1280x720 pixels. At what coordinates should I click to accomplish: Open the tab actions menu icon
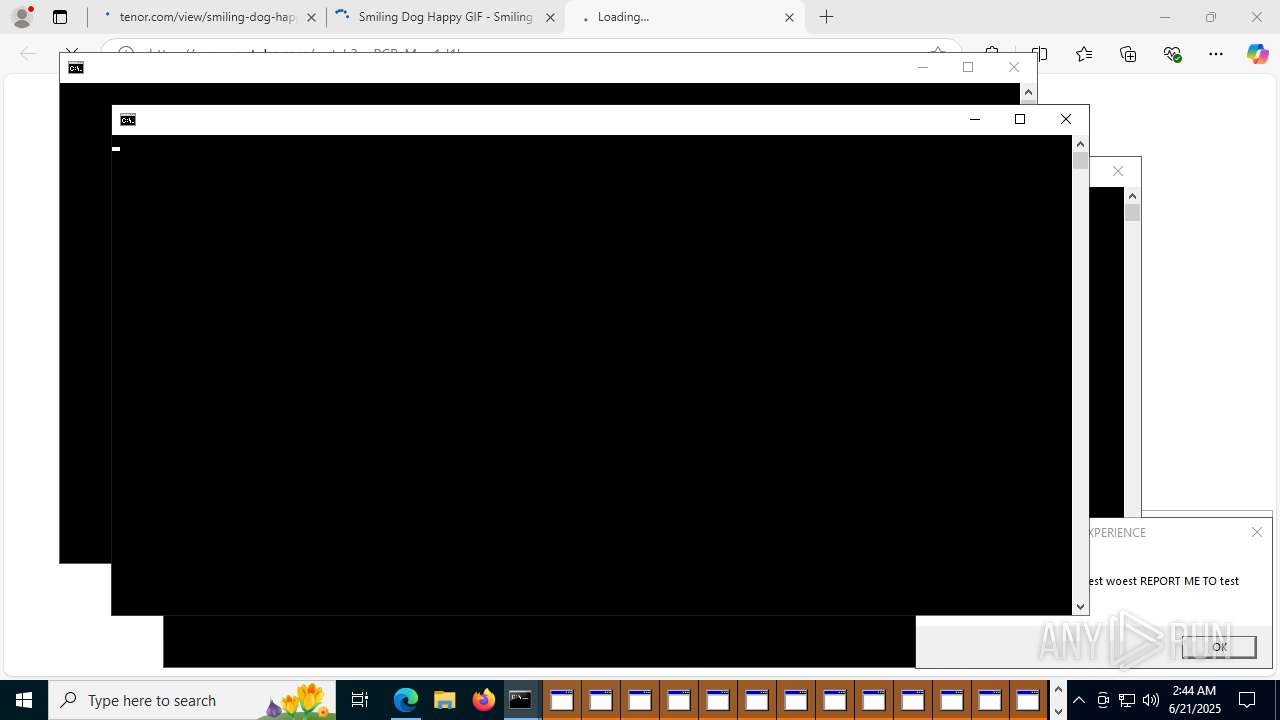tap(60, 17)
